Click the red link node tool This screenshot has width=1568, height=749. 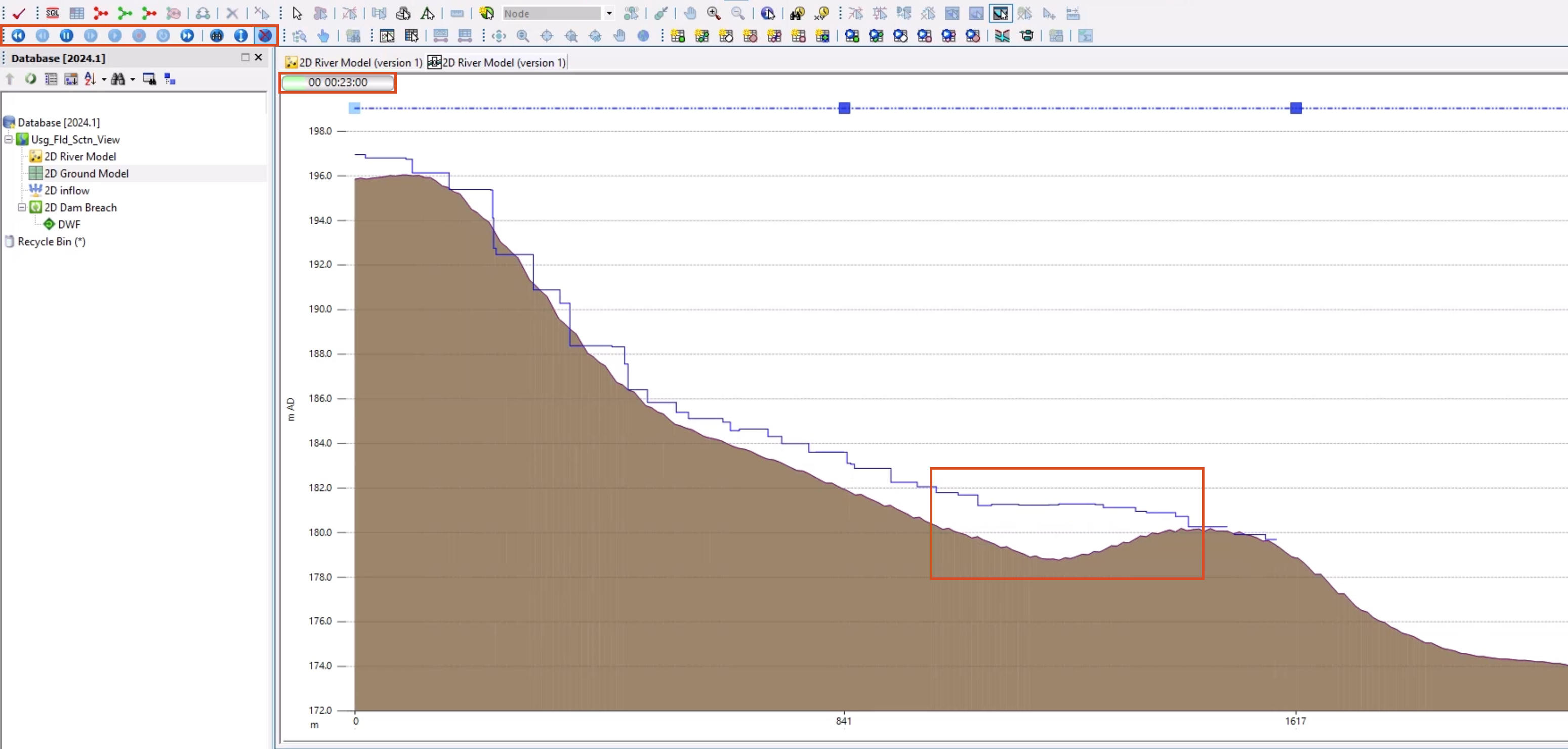point(101,13)
